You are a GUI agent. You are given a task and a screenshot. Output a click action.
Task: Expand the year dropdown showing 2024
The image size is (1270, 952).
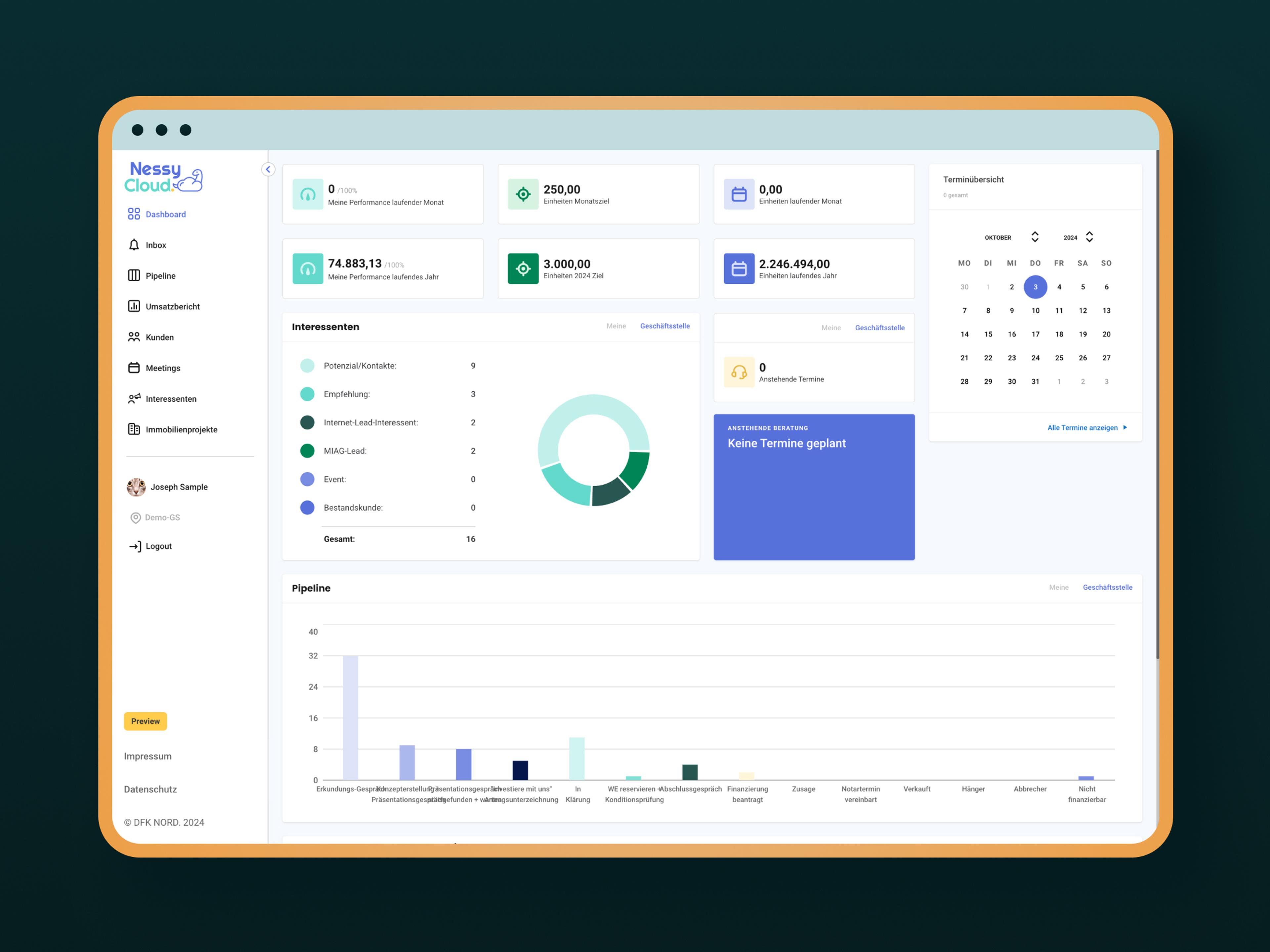[1089, 237]
